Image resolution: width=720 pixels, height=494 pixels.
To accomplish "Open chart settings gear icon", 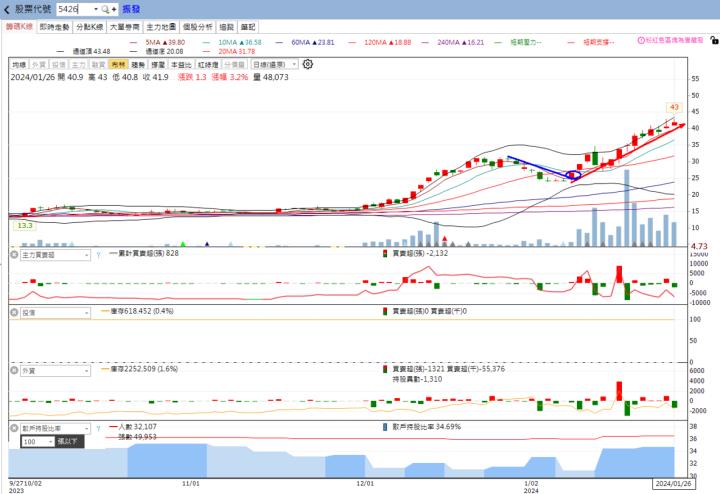I will tap(308, 63).
